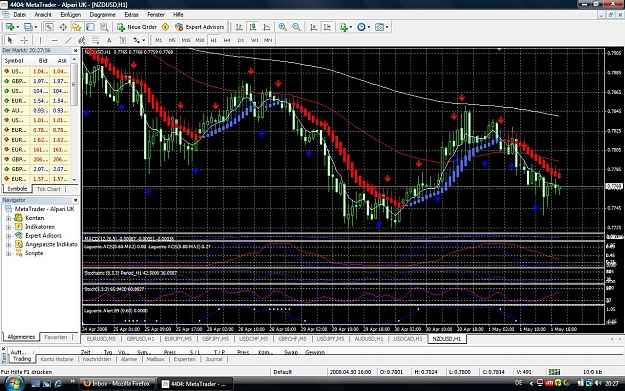This screenshot has height=391, width=625.
Task: Switch chart to bar chart icon
Action: point(239,27)
